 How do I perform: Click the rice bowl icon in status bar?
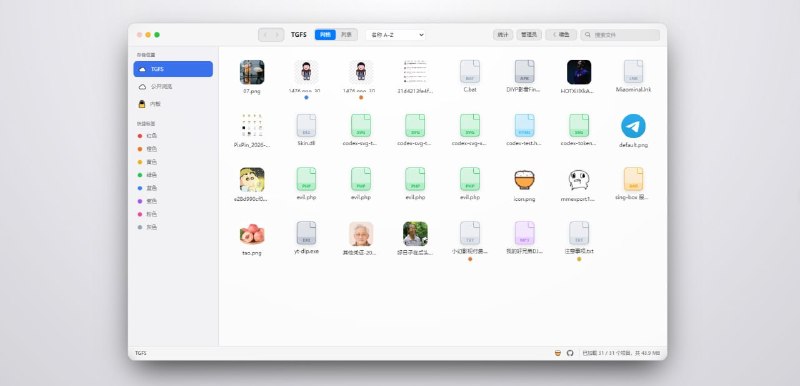pos(558,353)
